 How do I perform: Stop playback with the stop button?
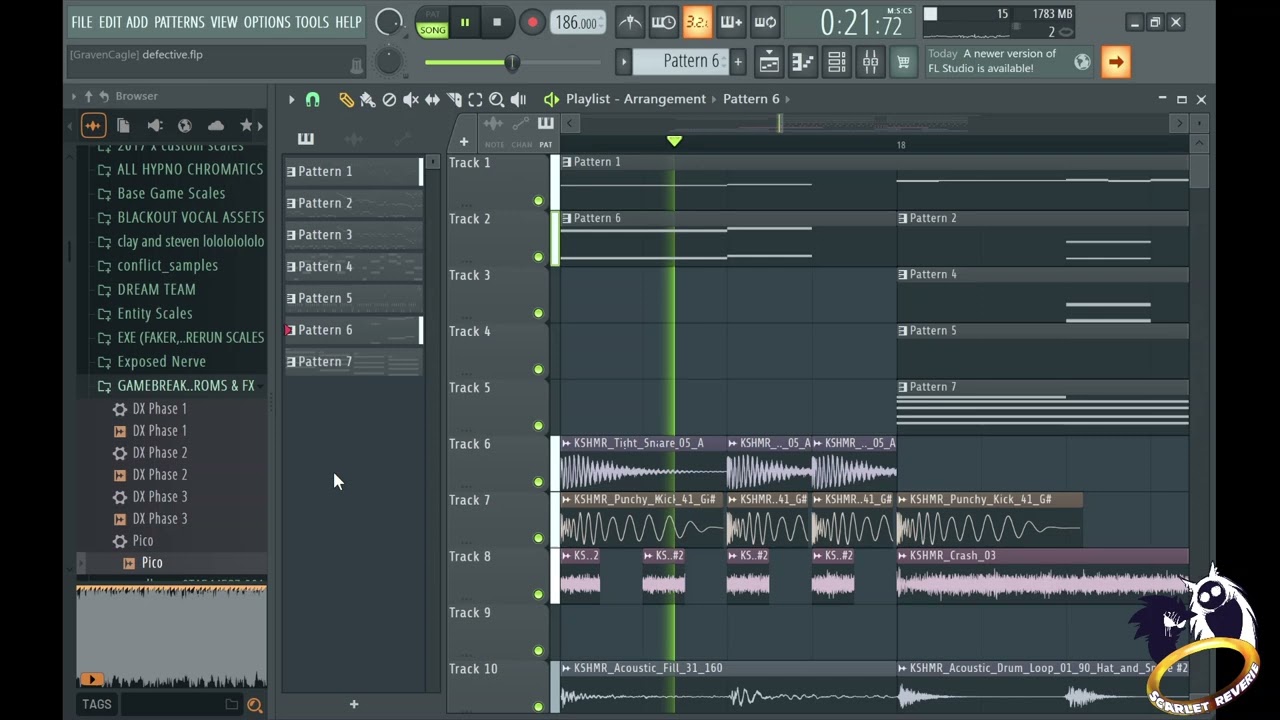point(497,22)
